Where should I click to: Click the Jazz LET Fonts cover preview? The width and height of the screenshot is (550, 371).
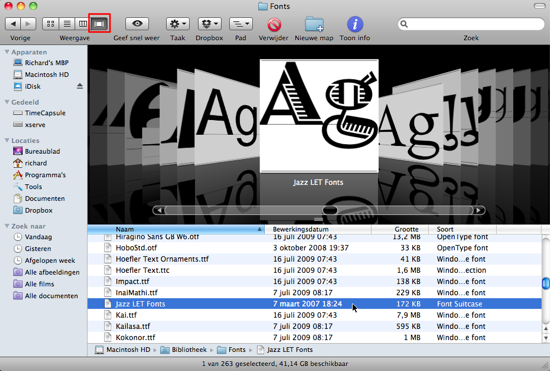(x=319, y=116)
